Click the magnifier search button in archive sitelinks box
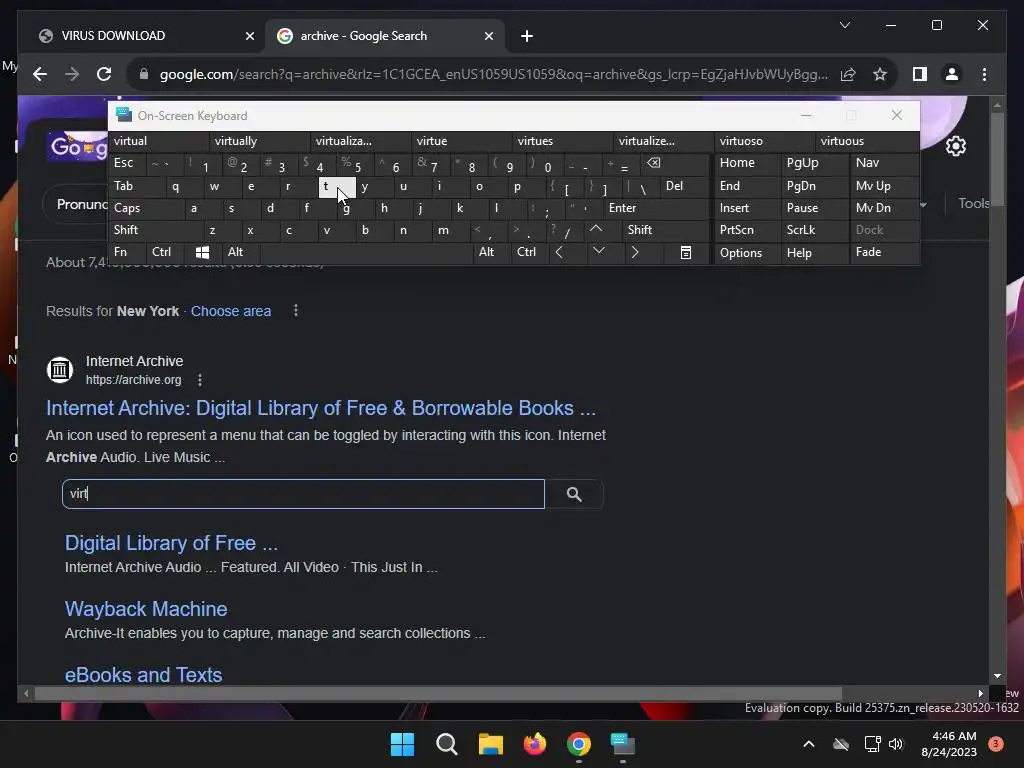Image resolution: width=1024 pixels, height=768 pixels. 574,494
